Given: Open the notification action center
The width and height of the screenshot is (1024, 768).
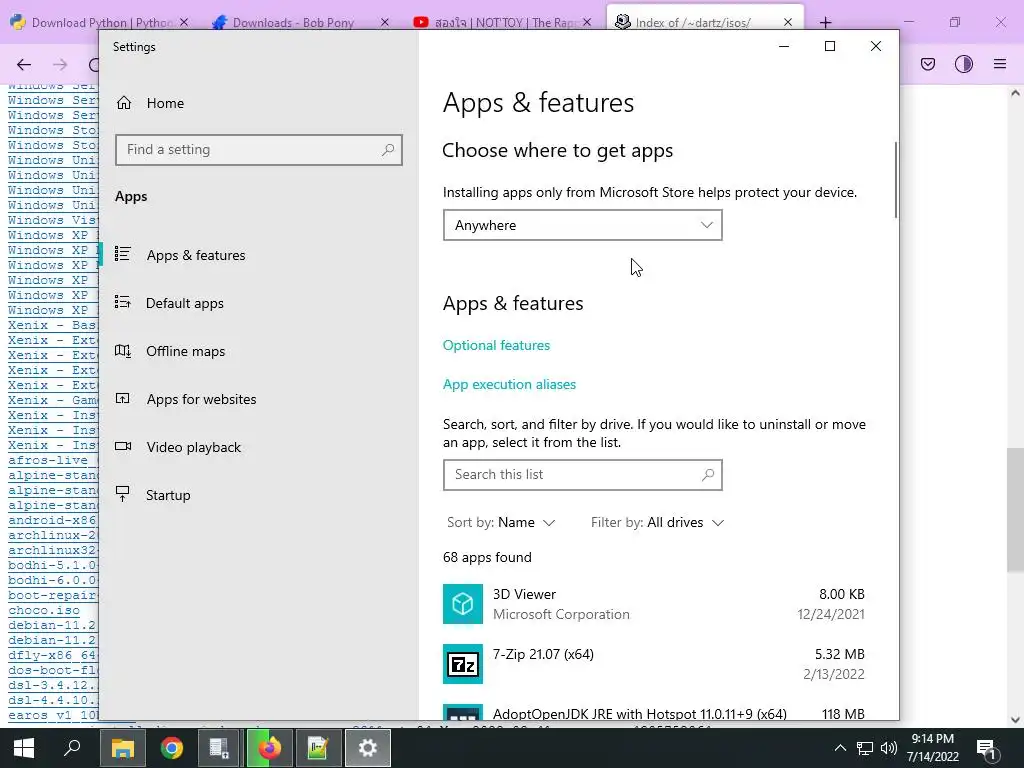Looking at the screenshot, I should [986, 748].
